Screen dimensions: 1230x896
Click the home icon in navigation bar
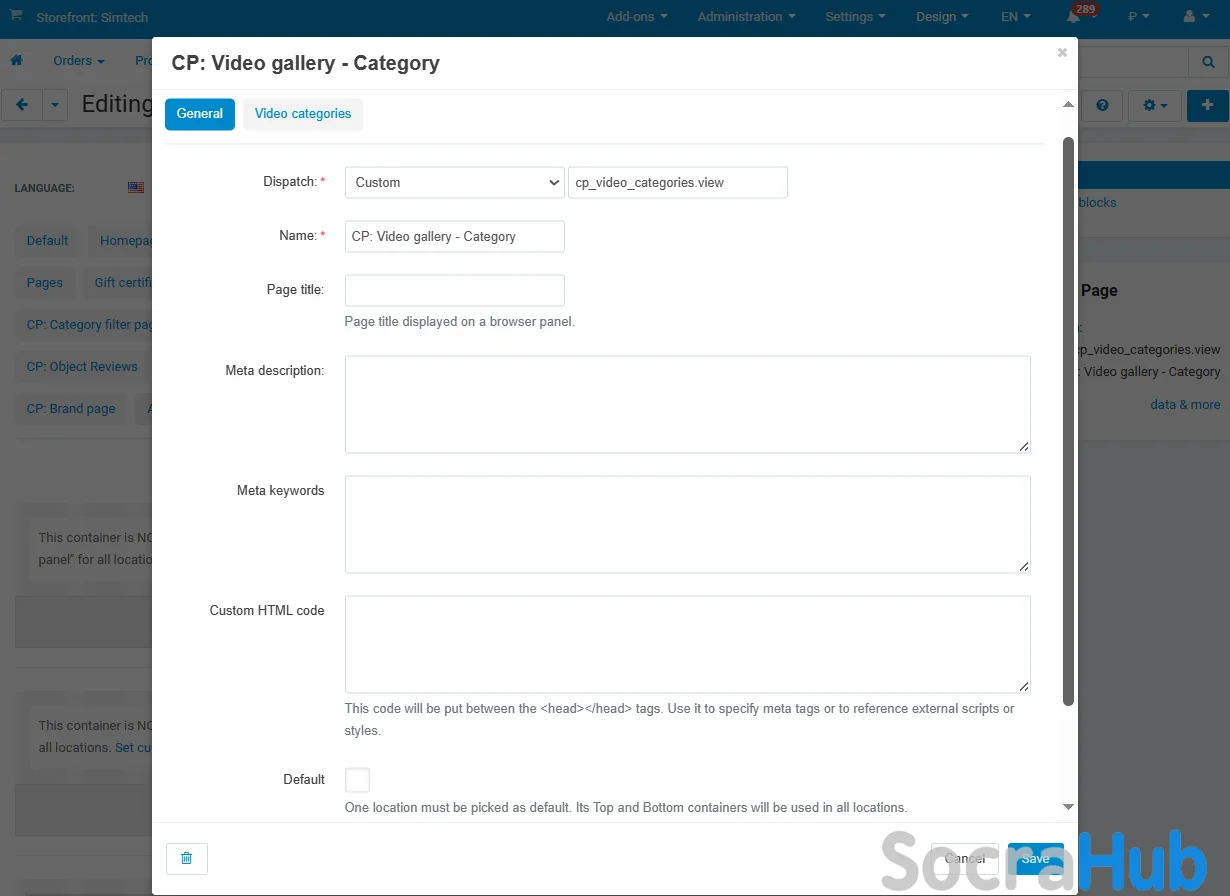[16, 61]
